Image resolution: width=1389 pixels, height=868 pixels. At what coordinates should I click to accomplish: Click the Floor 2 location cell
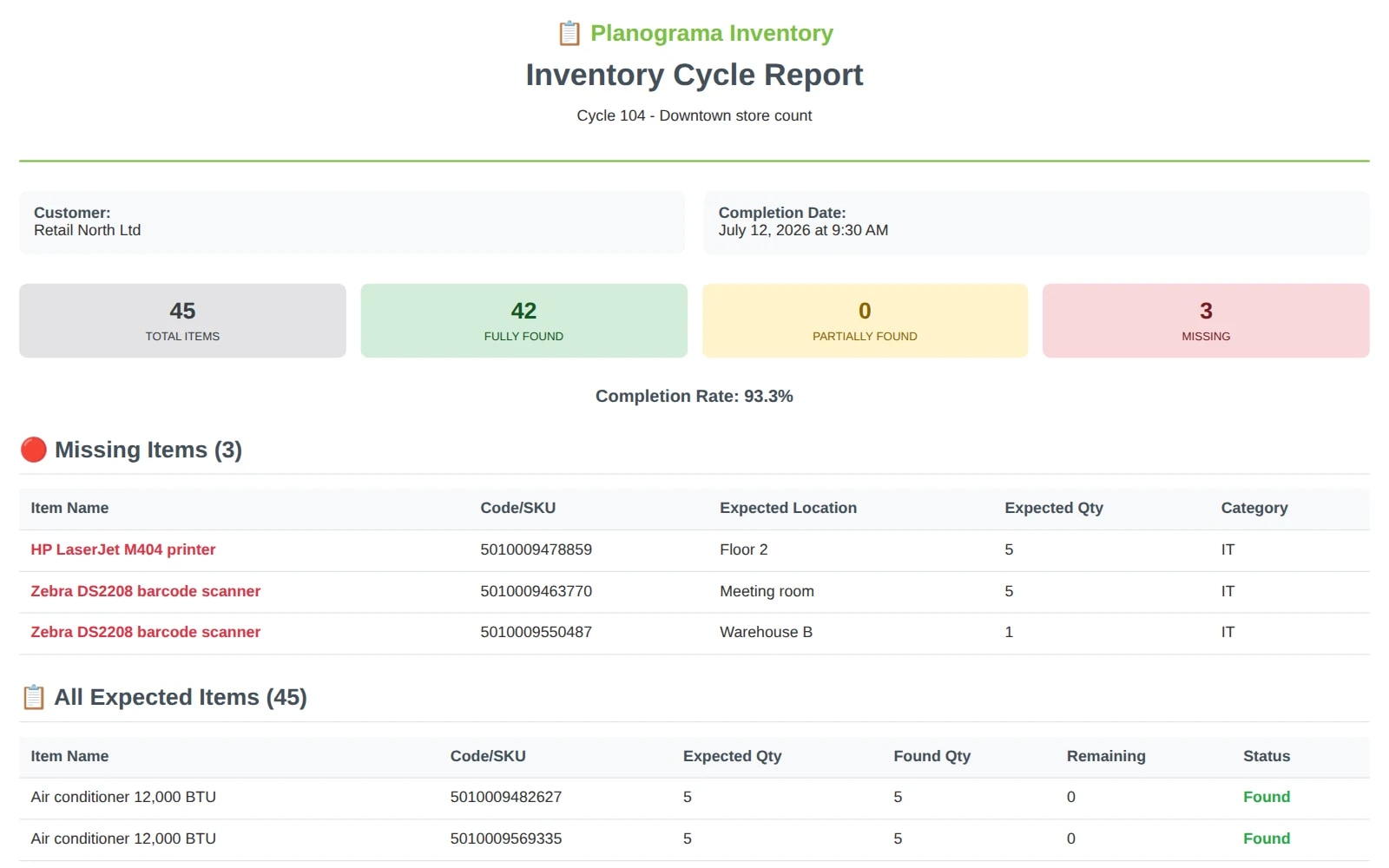[744, 549]
